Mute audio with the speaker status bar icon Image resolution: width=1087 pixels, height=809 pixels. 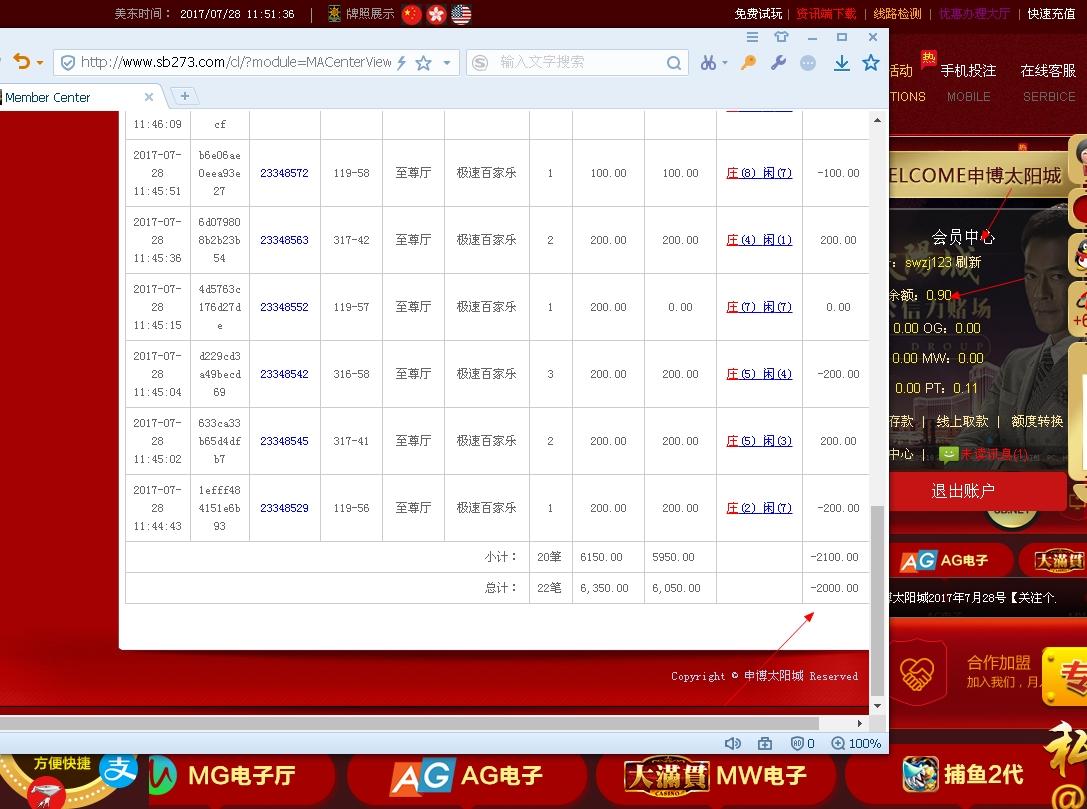point(733,743)
